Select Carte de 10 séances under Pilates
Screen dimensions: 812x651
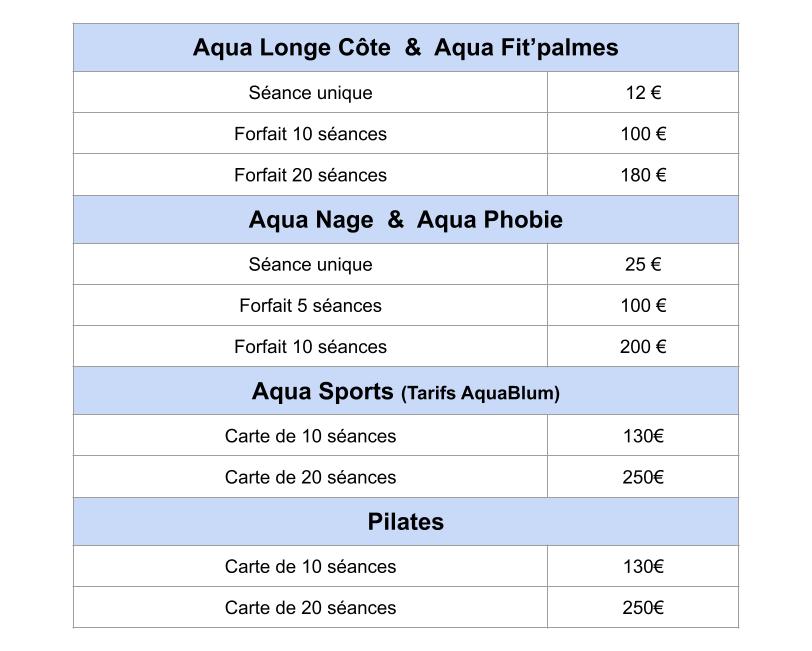point(310,566)
